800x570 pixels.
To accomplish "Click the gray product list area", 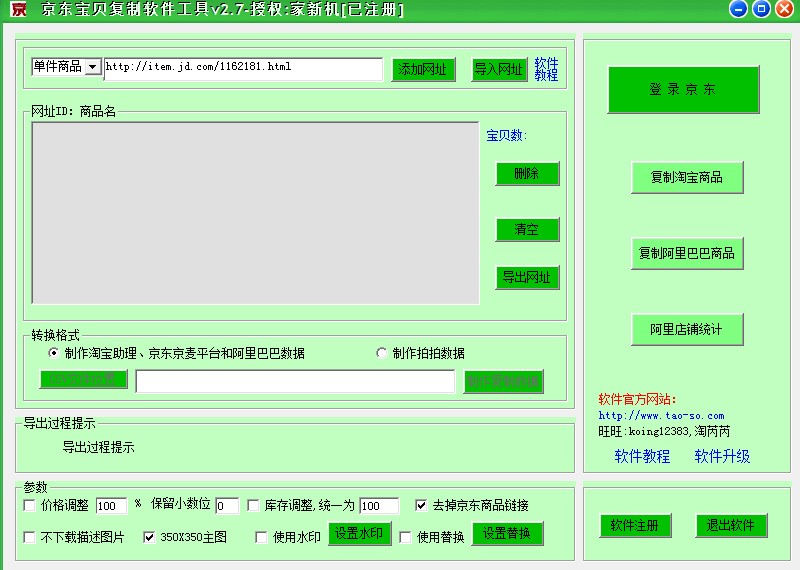I will [x=256, y=213].
